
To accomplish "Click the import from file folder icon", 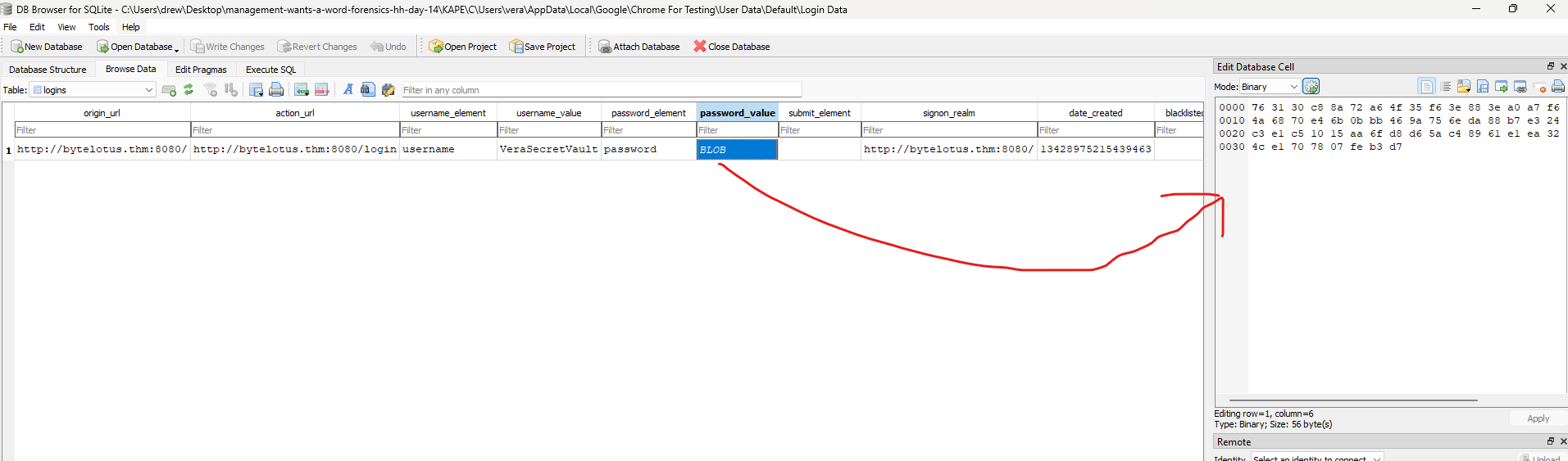I will (1463, 87).
